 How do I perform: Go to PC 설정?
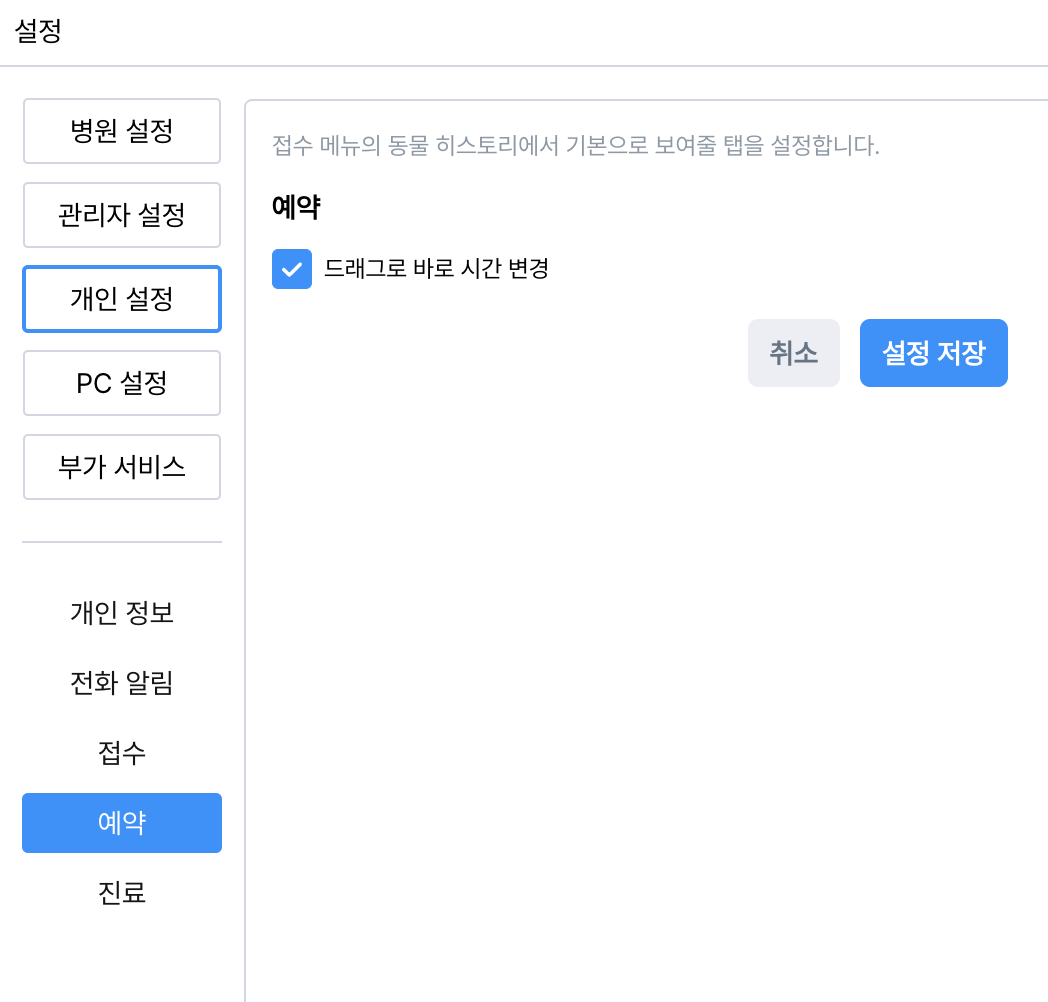(x=121, y=383)
